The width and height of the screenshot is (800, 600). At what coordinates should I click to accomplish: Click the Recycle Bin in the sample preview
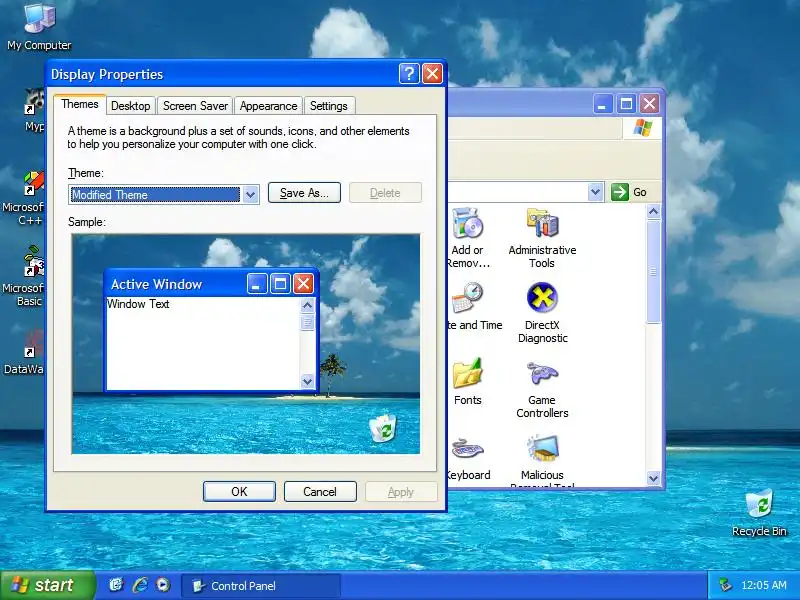coord(383,429)
